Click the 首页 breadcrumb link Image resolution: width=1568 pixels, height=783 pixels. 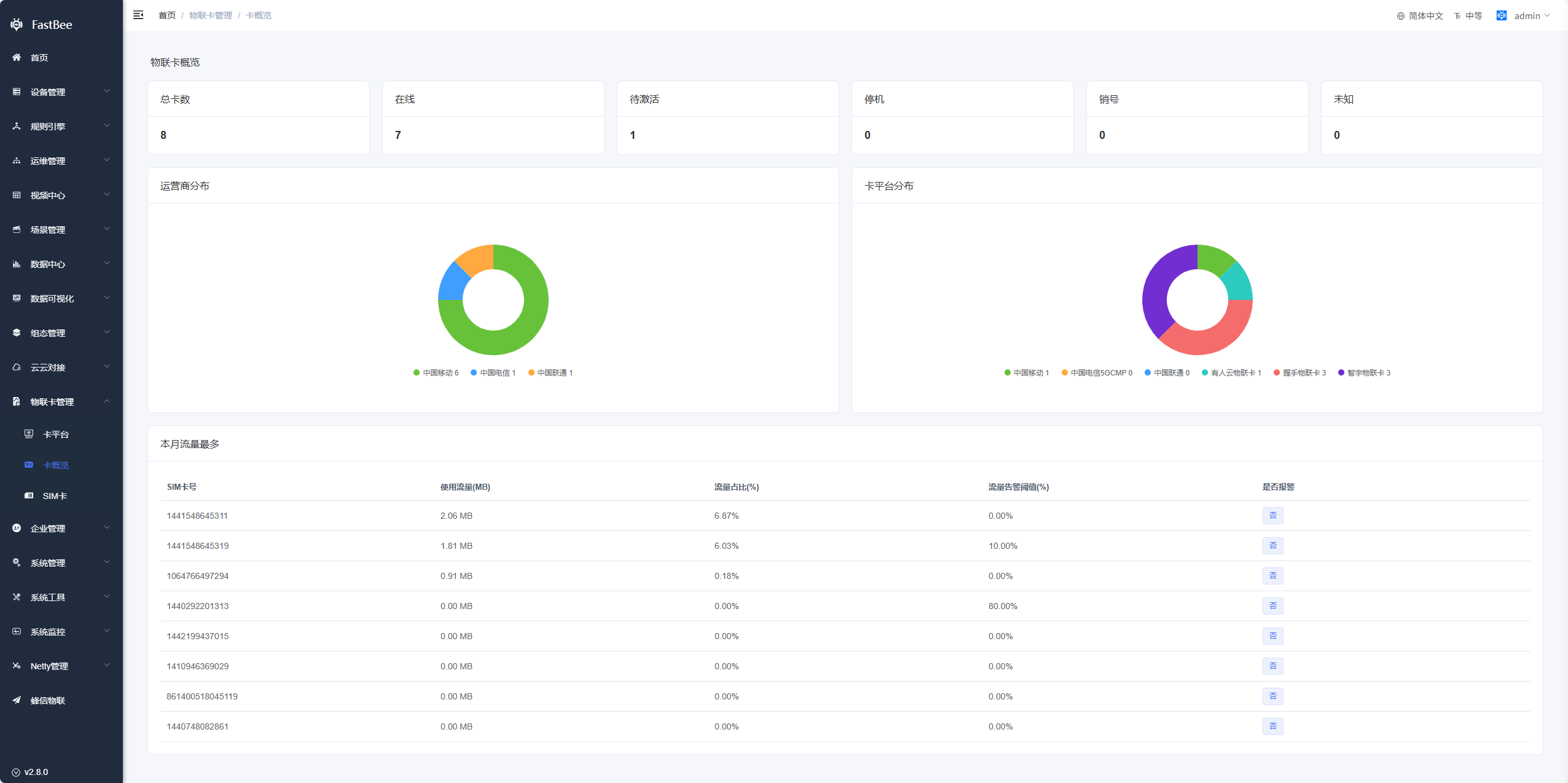(167, 15)
